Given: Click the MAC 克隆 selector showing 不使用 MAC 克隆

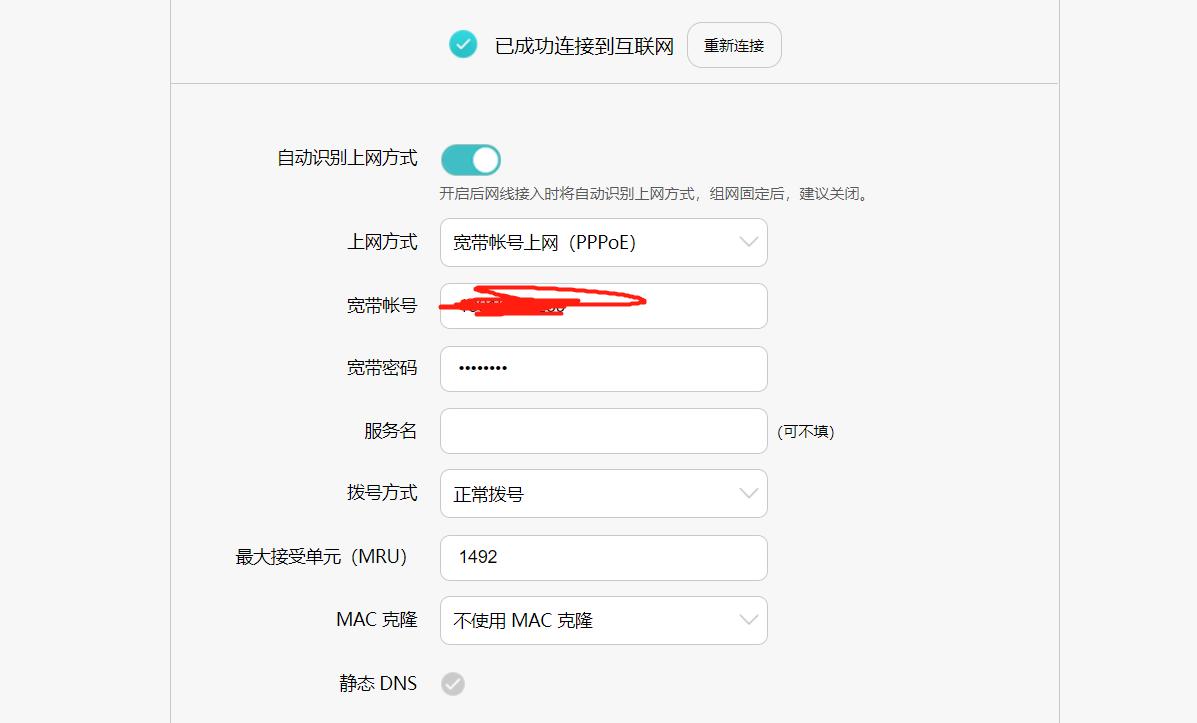Looking at the screenshot, I should (603, 620).
